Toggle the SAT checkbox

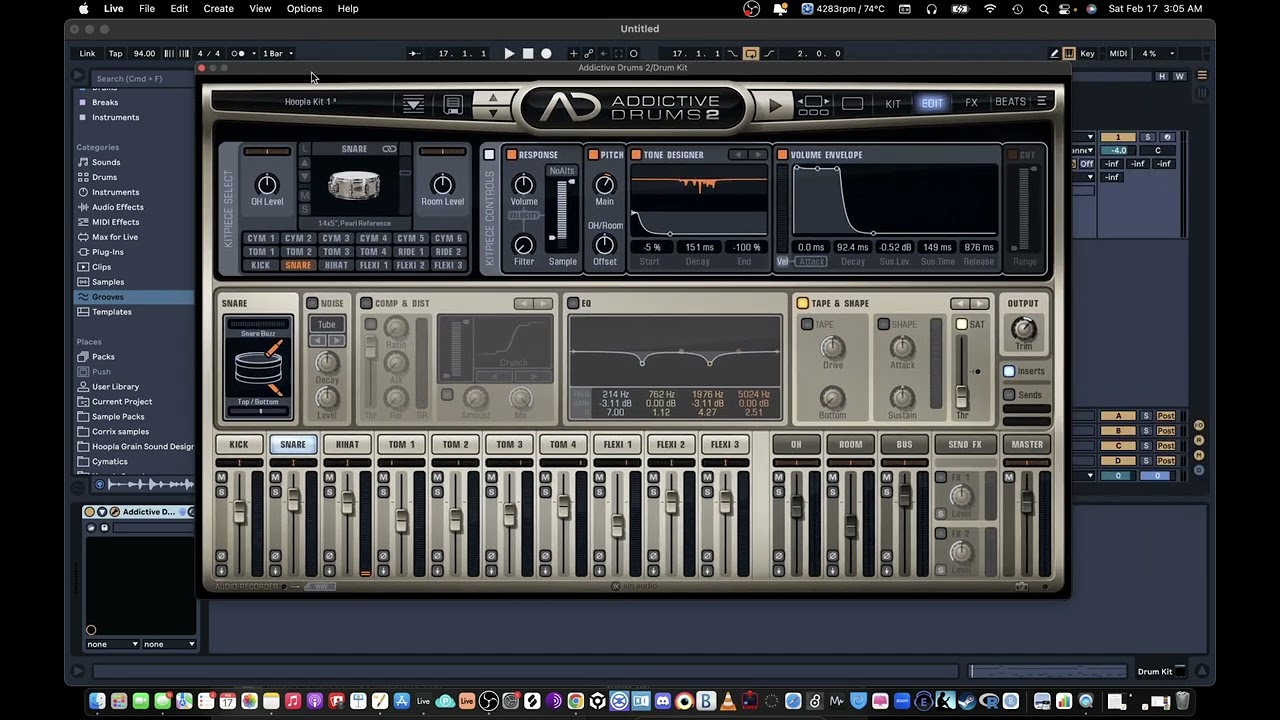point(961,324)
